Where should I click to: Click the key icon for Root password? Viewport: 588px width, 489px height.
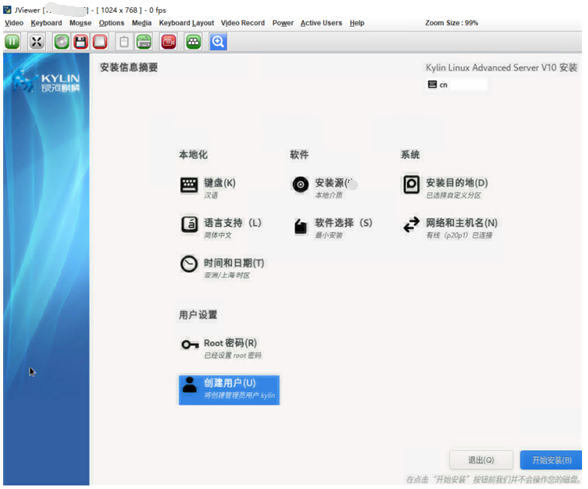pos(190,344)
